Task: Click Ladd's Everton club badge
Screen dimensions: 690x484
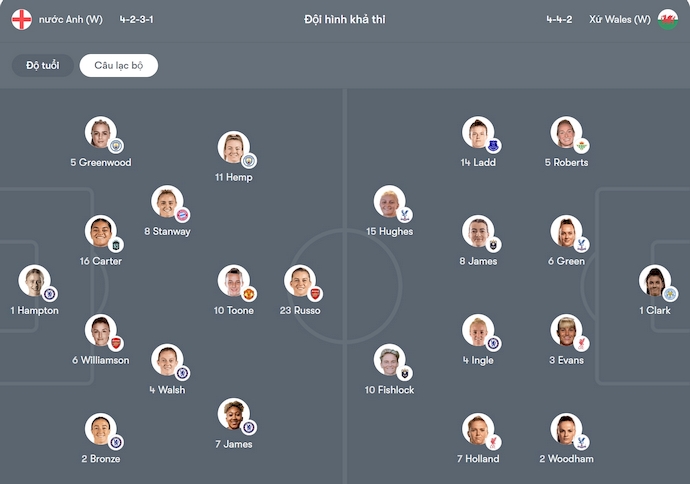Action: (493, 146)
